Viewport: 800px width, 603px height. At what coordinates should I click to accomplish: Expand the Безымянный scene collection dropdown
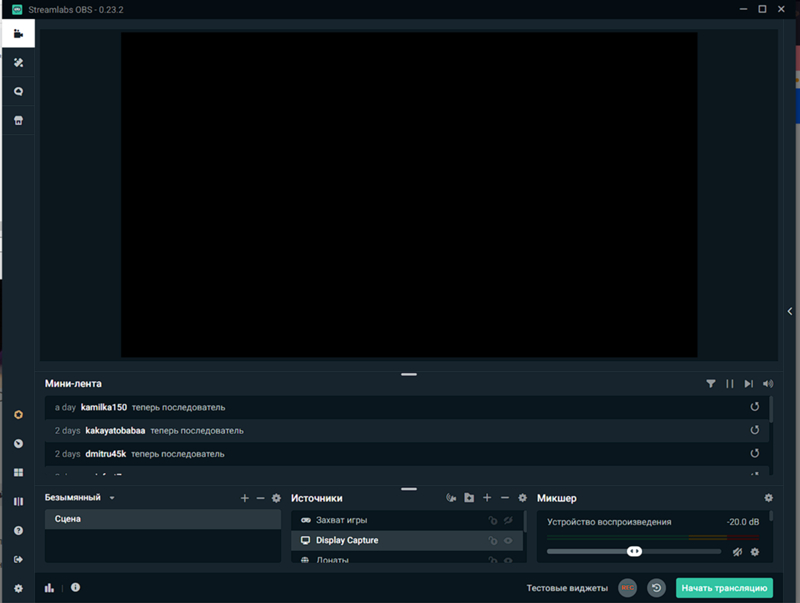coord(112,498)
